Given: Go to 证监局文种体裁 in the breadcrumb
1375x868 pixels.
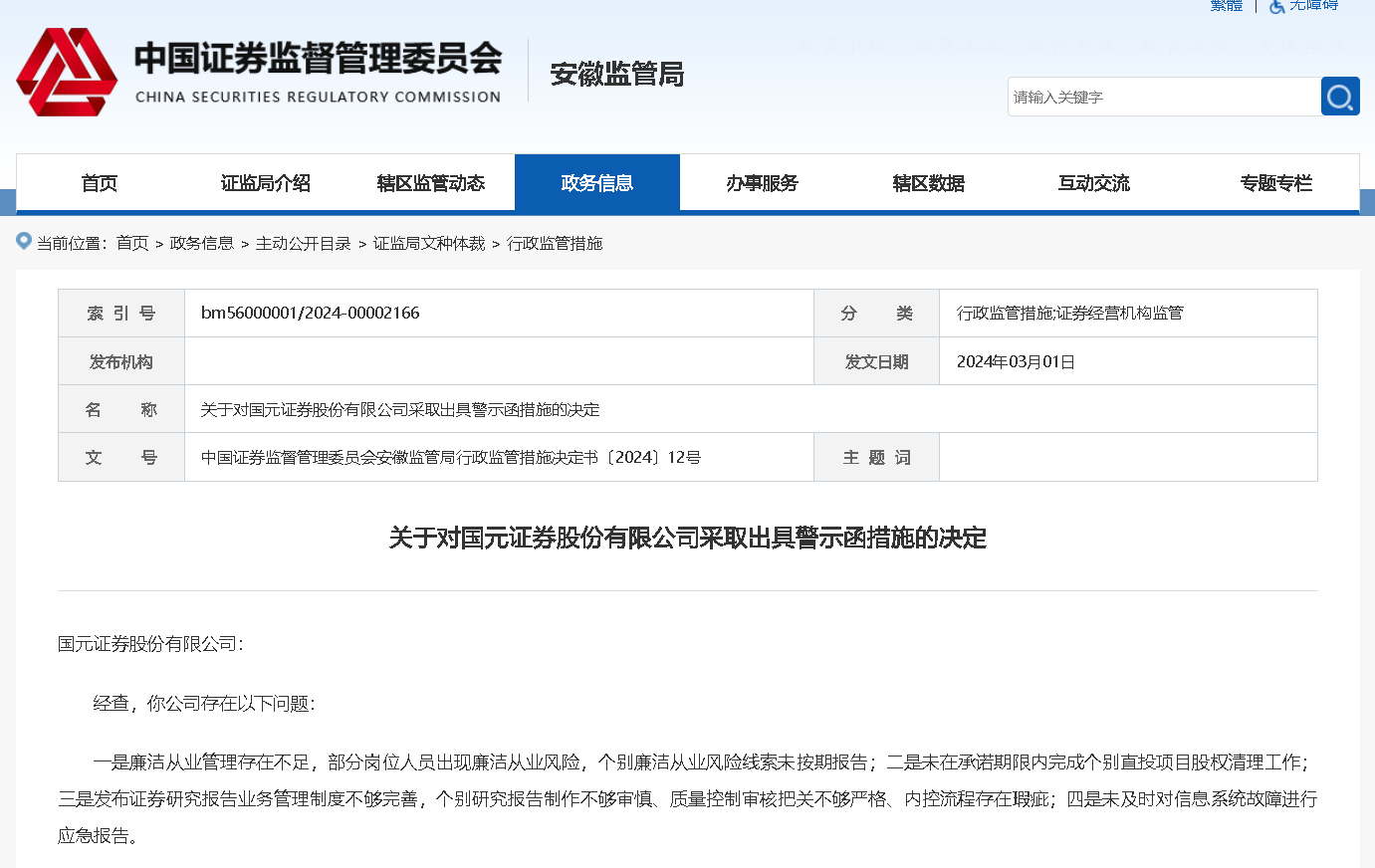Looking at the screenshot, I should pos(429,243).
